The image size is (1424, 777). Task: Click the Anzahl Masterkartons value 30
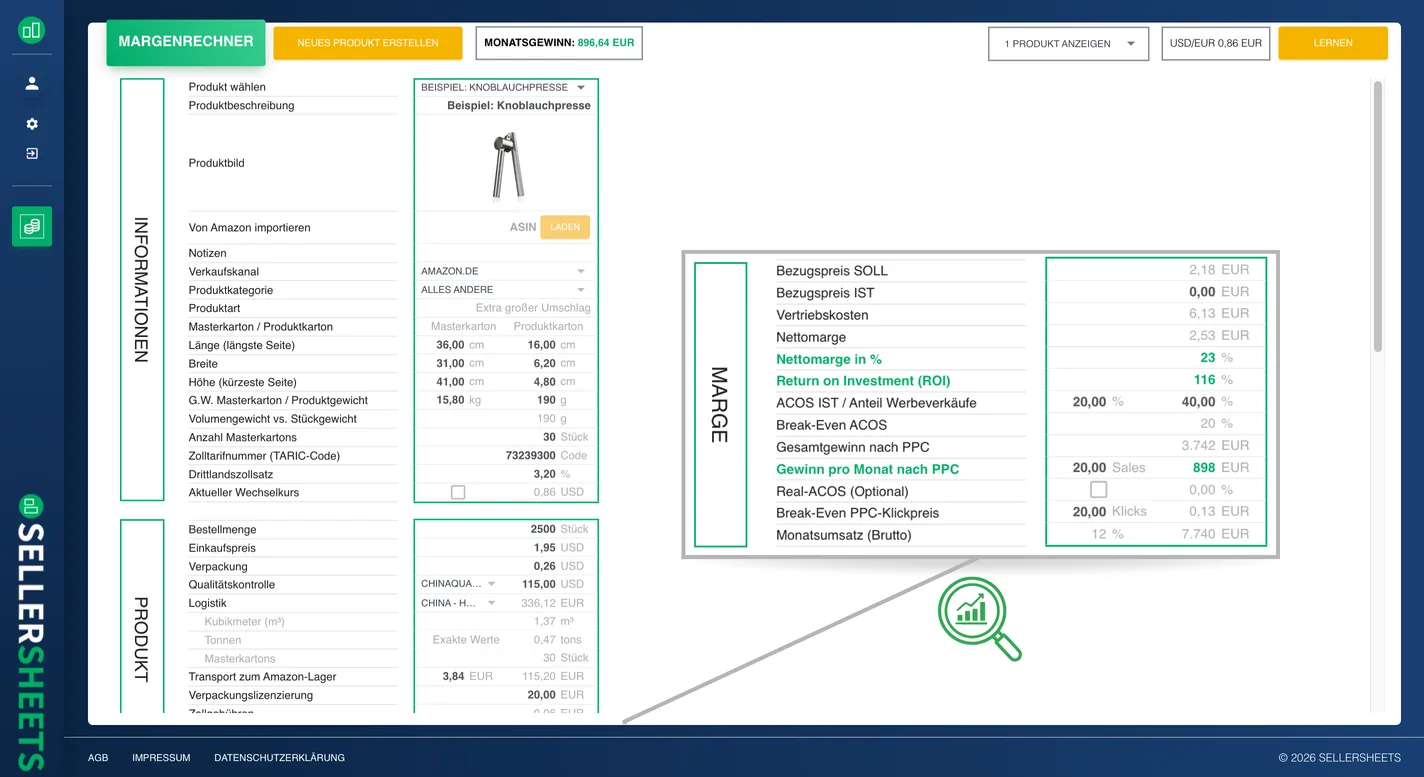click(550, 437)
